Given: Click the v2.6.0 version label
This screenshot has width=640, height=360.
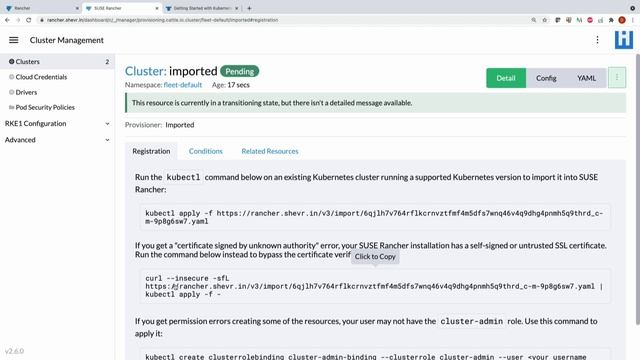Looking at the screenshot, I should point(14,351).
